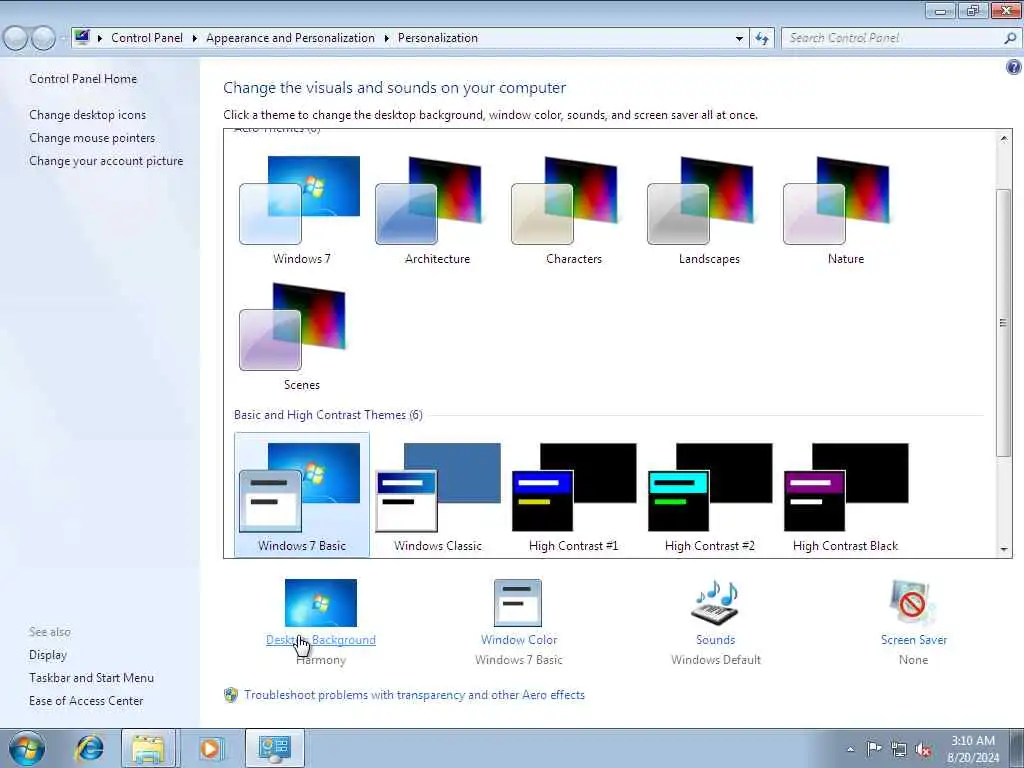Click the taskbar clock showing 3:10 AM

pos(973,749)
